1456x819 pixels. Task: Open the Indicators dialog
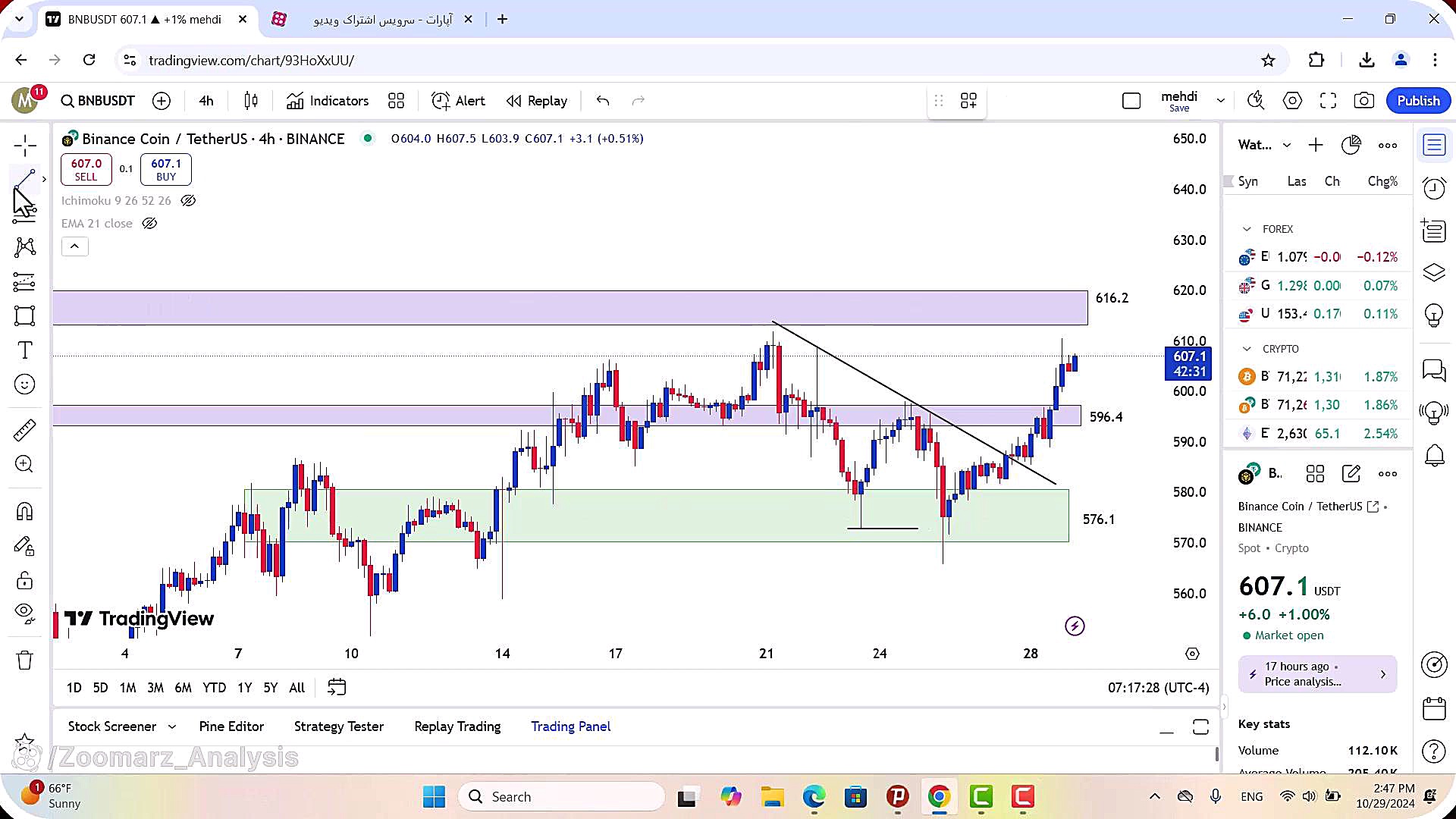pyautogui.click(x=327, y=101)
